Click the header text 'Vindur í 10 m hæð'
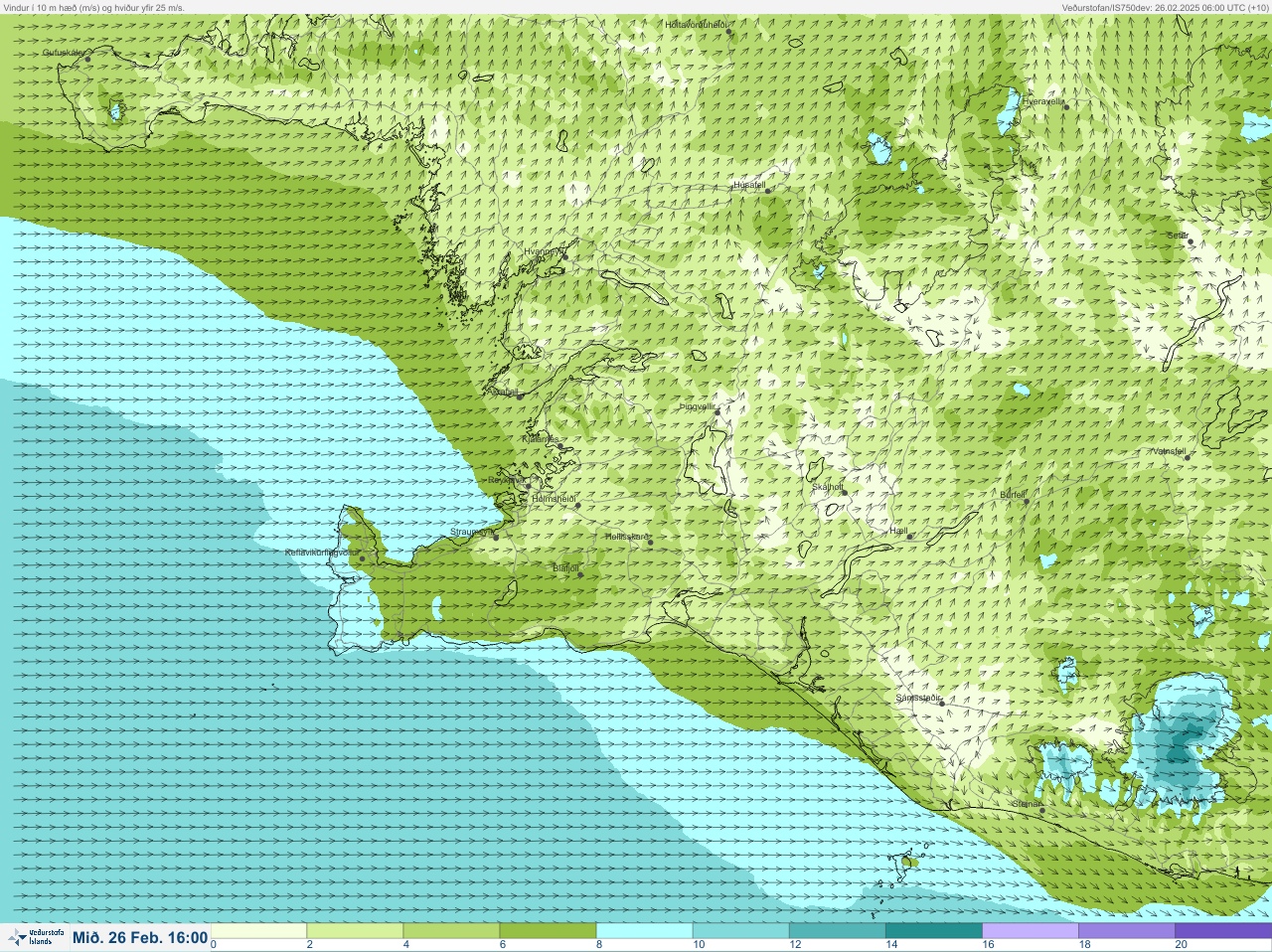Viewport: 1272px width, 952px height. (43, 7)
